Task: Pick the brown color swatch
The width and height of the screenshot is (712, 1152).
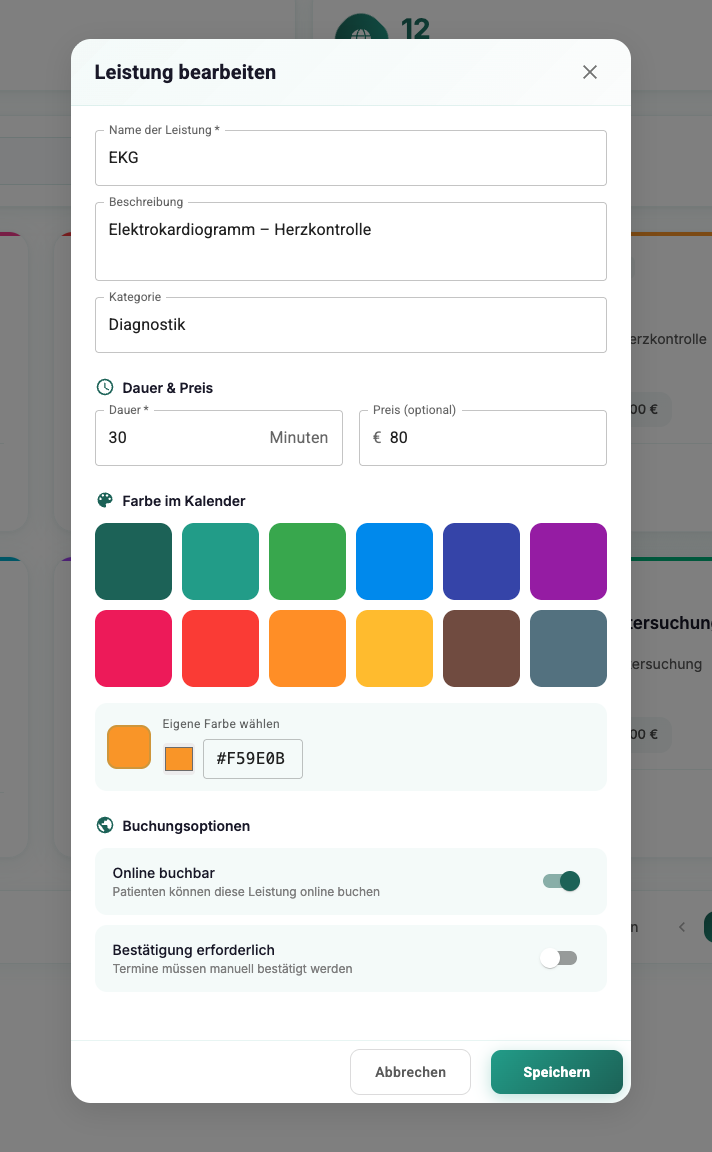Action: pos(481,648)
